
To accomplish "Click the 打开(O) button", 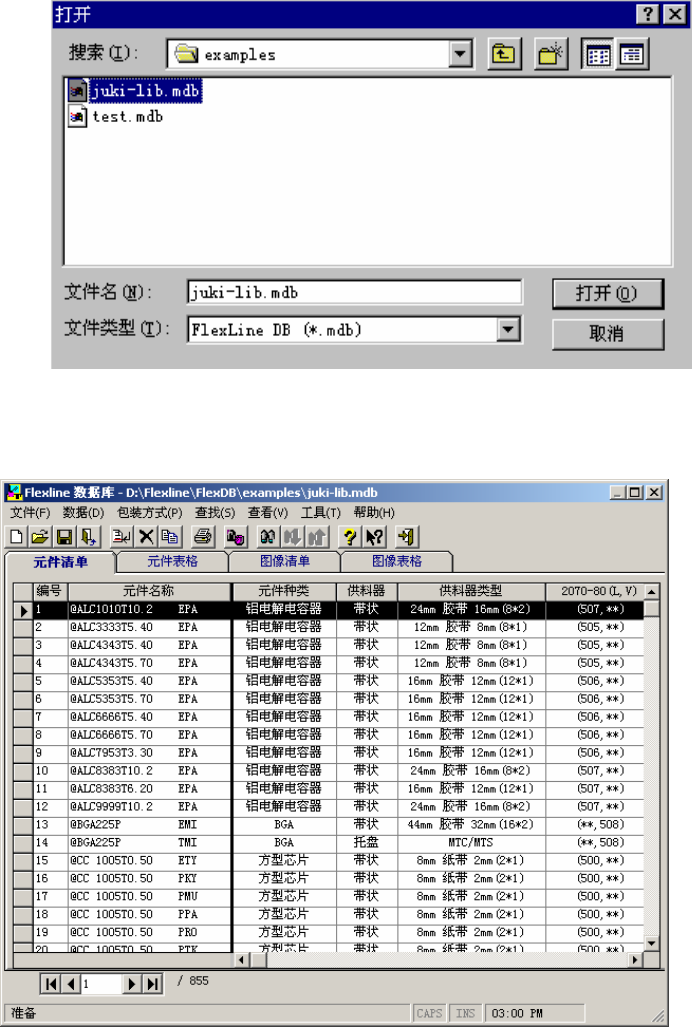I will coord(608,293).
